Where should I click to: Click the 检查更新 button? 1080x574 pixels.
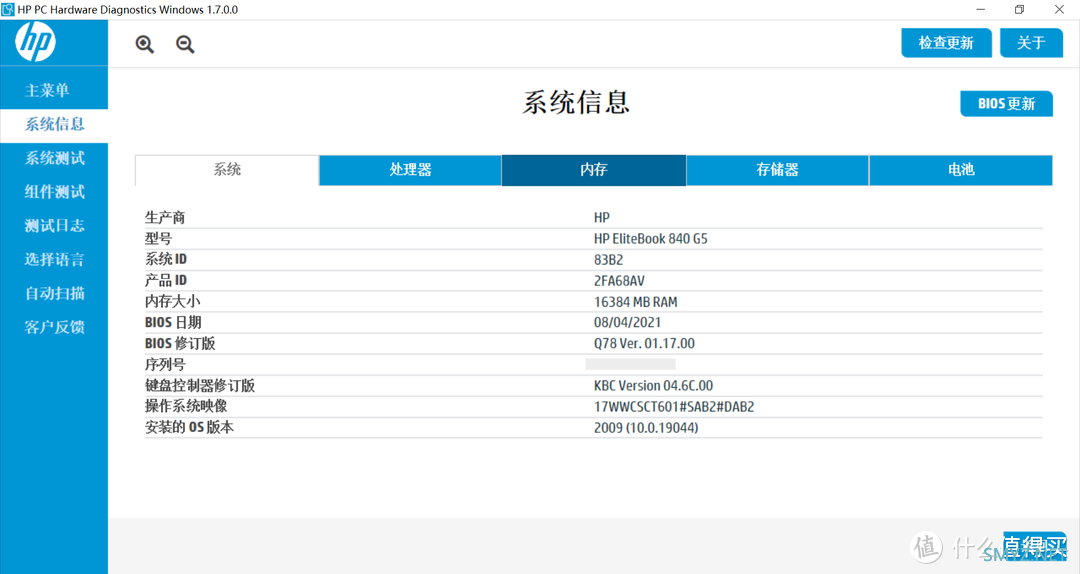(946, 43)
